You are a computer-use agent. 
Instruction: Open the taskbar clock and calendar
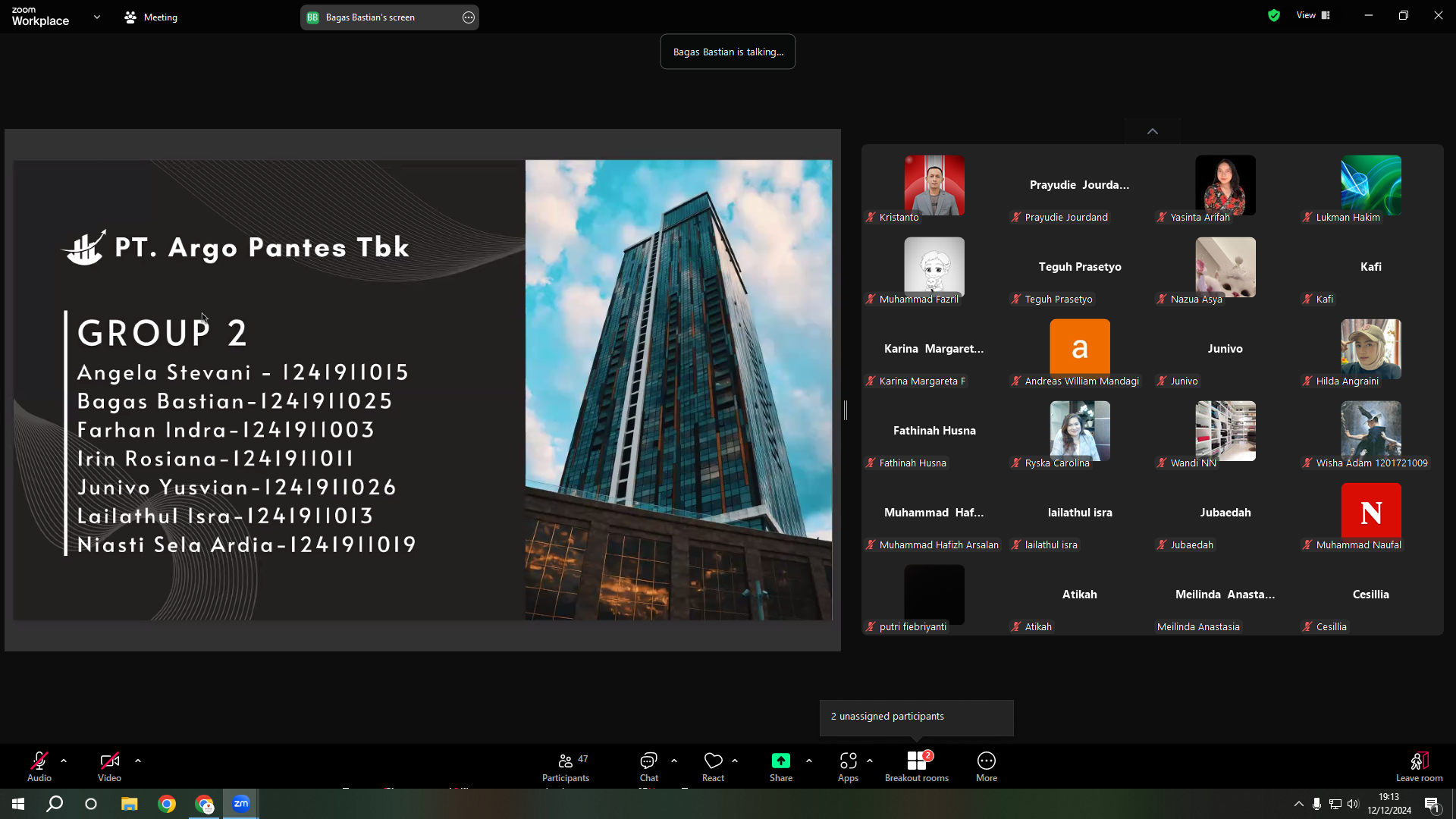coord(1389,804)
